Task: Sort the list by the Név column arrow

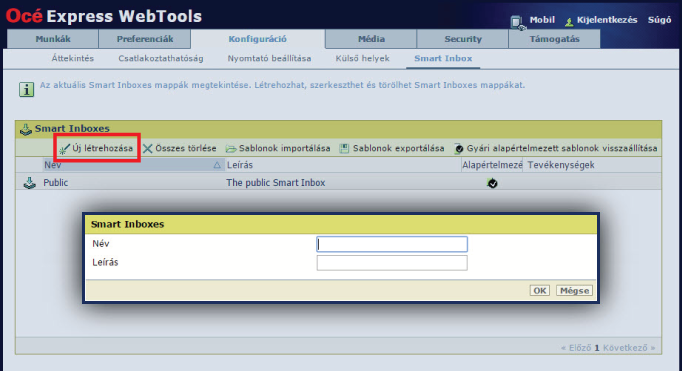Action: pyautogui.click(x=217, y=165)
